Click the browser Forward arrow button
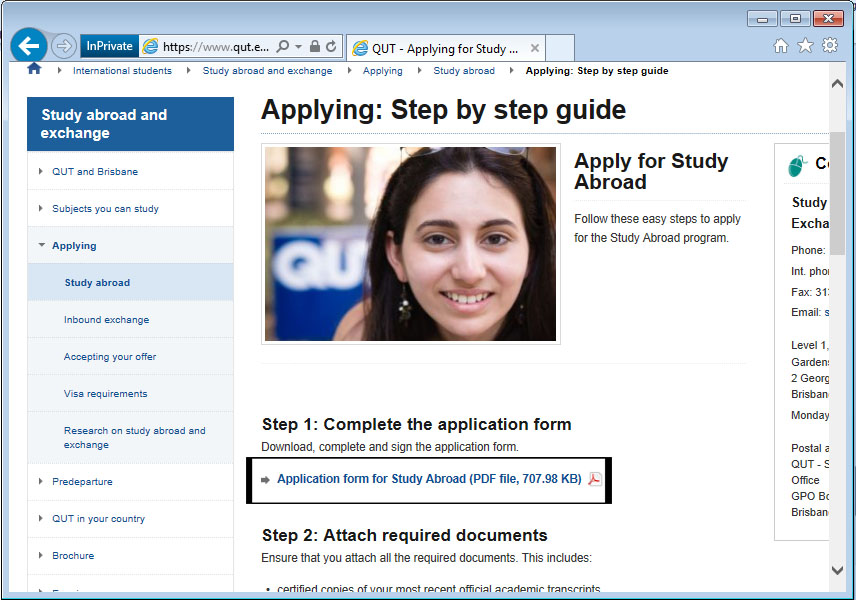856x600 pixels. [63, 46]
